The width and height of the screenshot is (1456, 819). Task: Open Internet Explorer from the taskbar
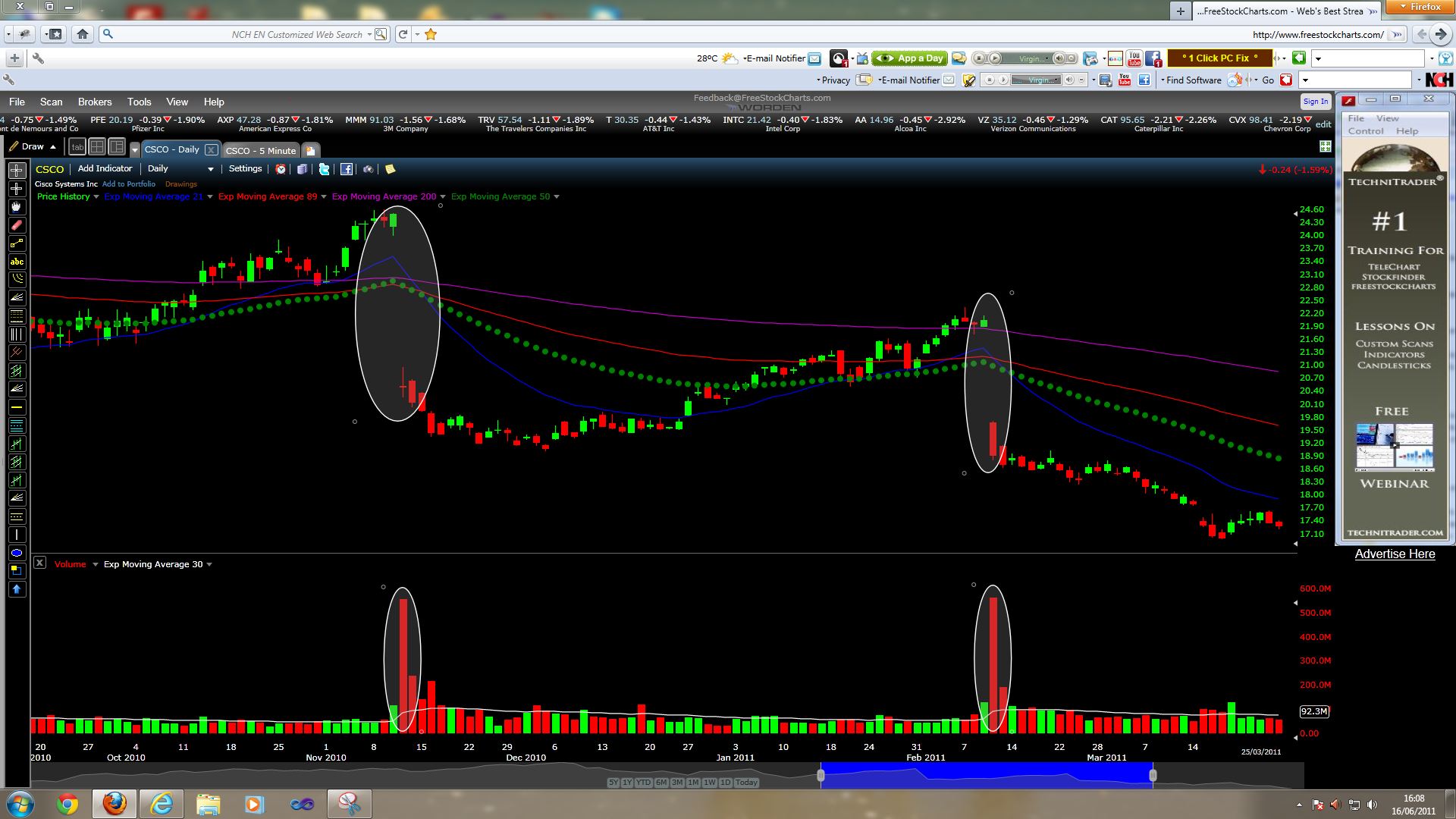click(161, 804)
